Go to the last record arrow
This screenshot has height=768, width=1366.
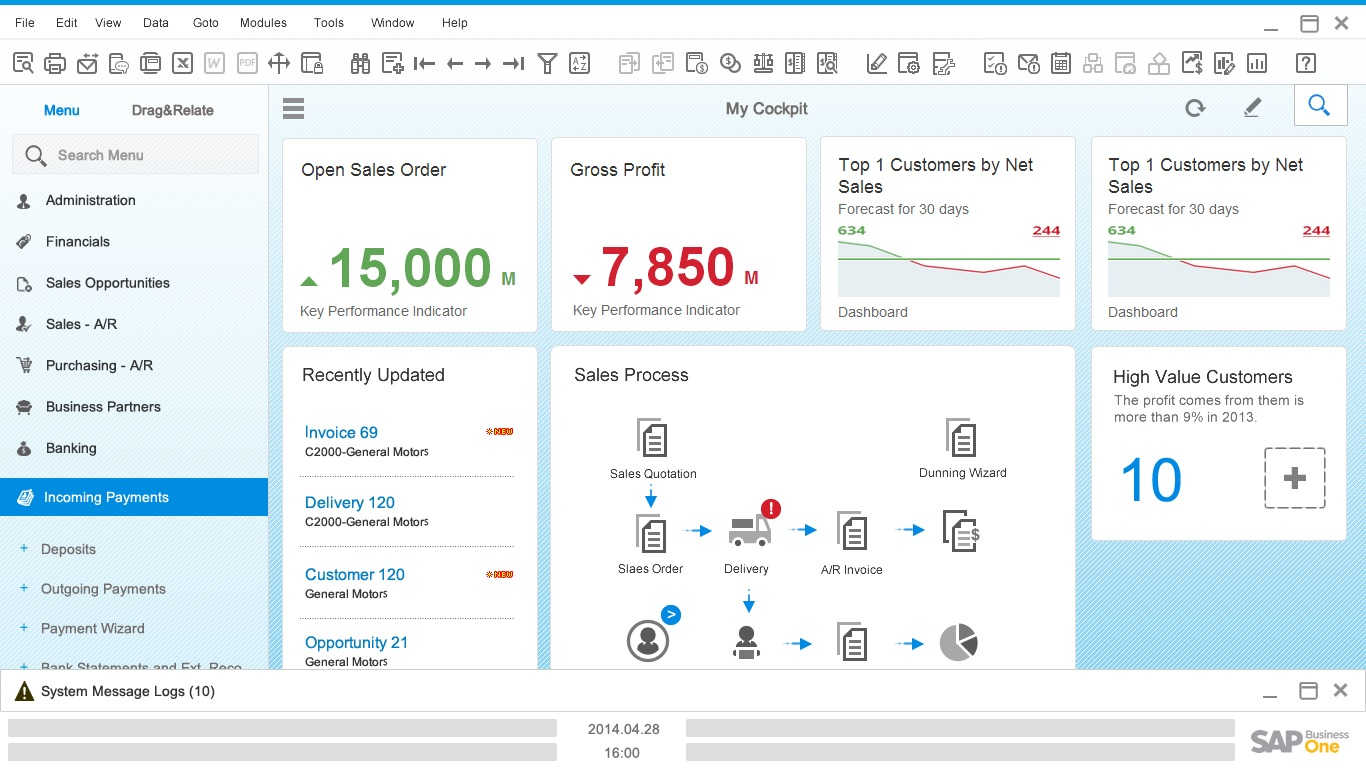(513, 64)
